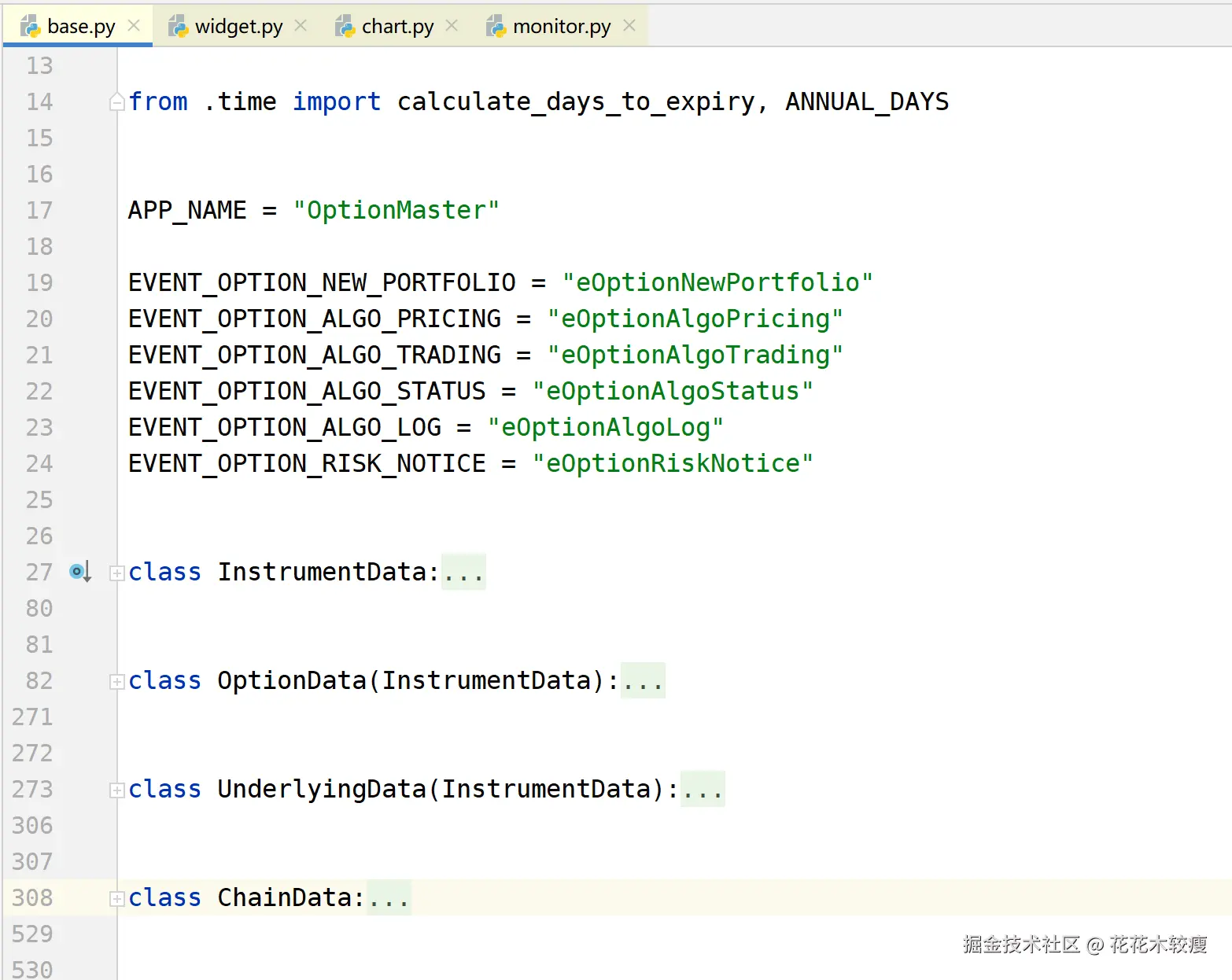This screenshot has width=1232, height=980.
Task: Open the chart.py tab
Action: click(397, 26)
